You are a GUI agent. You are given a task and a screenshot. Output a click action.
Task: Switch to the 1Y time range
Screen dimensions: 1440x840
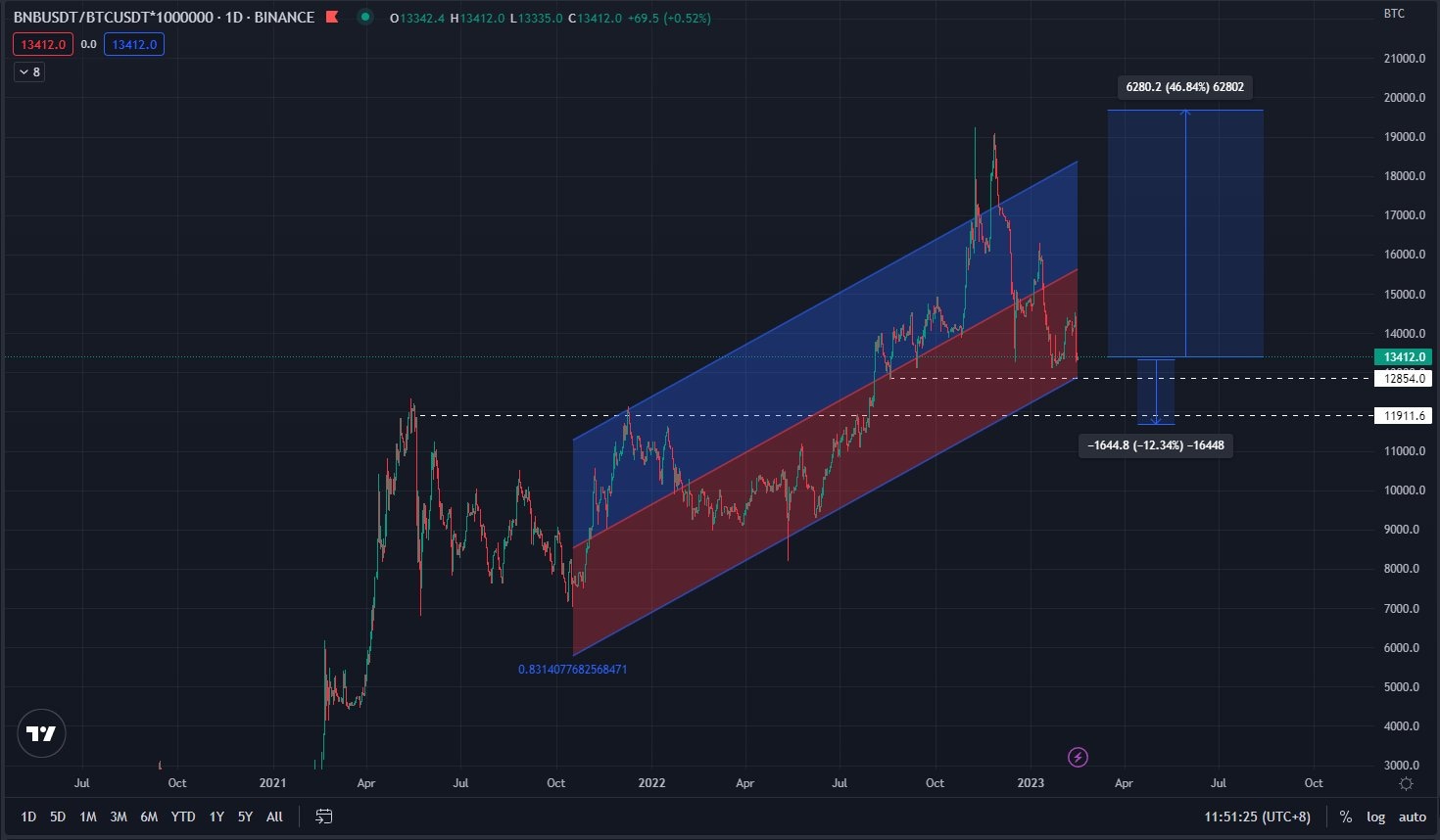(216, 816)
